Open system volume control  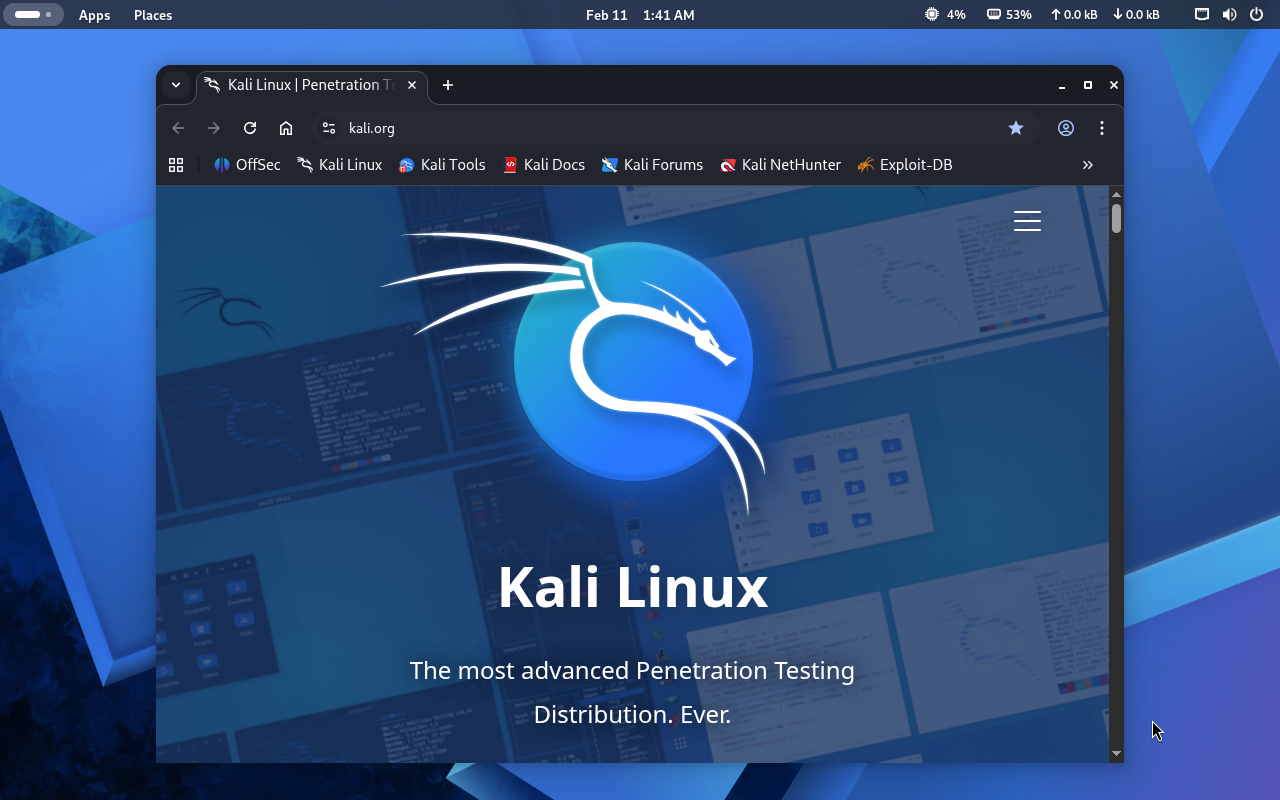(x=1229, y=15)
